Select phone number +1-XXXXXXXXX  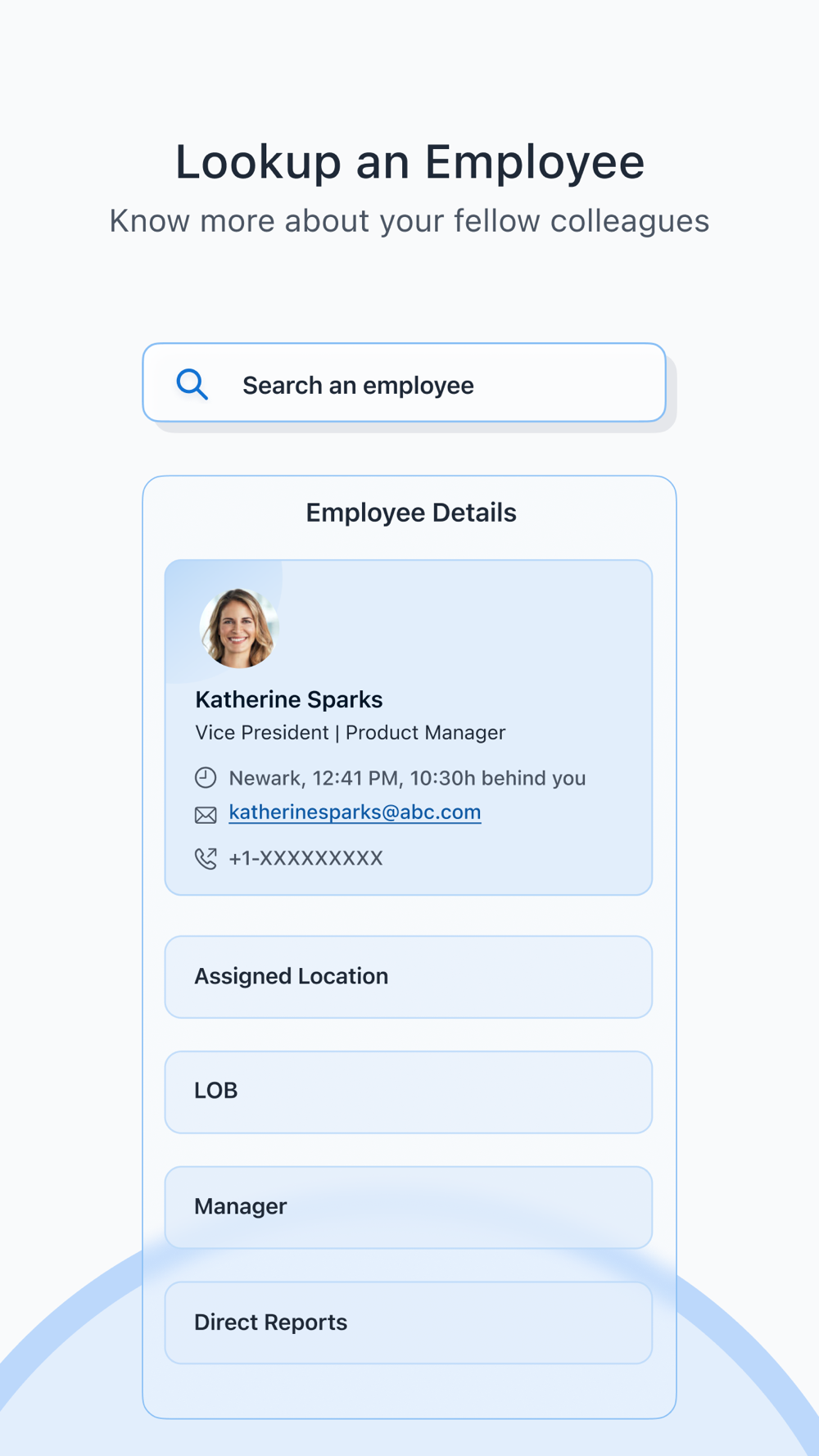point(305,858)
